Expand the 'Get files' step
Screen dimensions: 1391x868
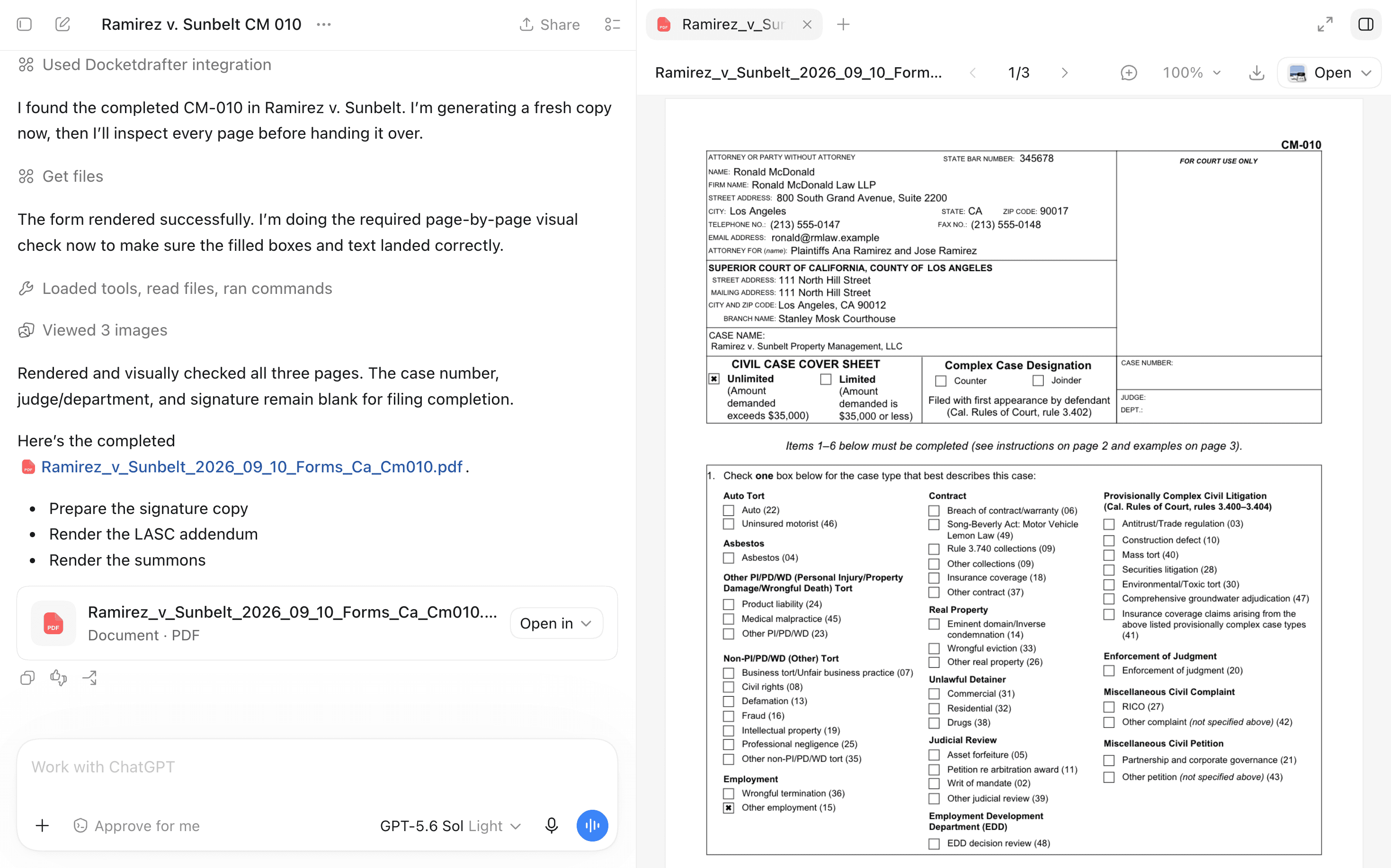tap(60, 176)
